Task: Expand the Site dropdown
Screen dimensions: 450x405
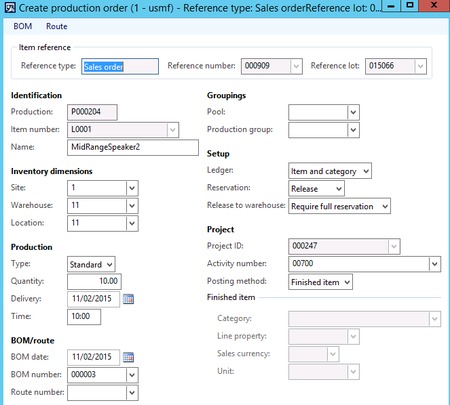Action: coord(132,188)
